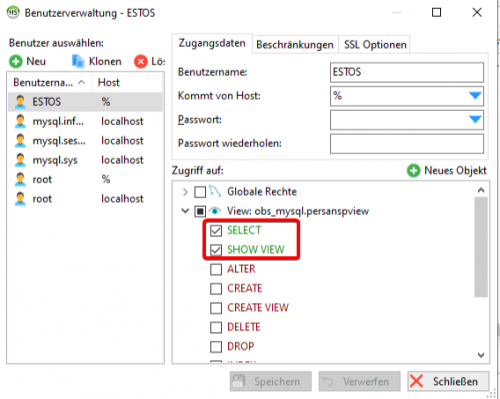Image resolution: width=500 pixels, height=399 pixels.
Task: Click the Verwerfen button label
Action: coord(366,381)
